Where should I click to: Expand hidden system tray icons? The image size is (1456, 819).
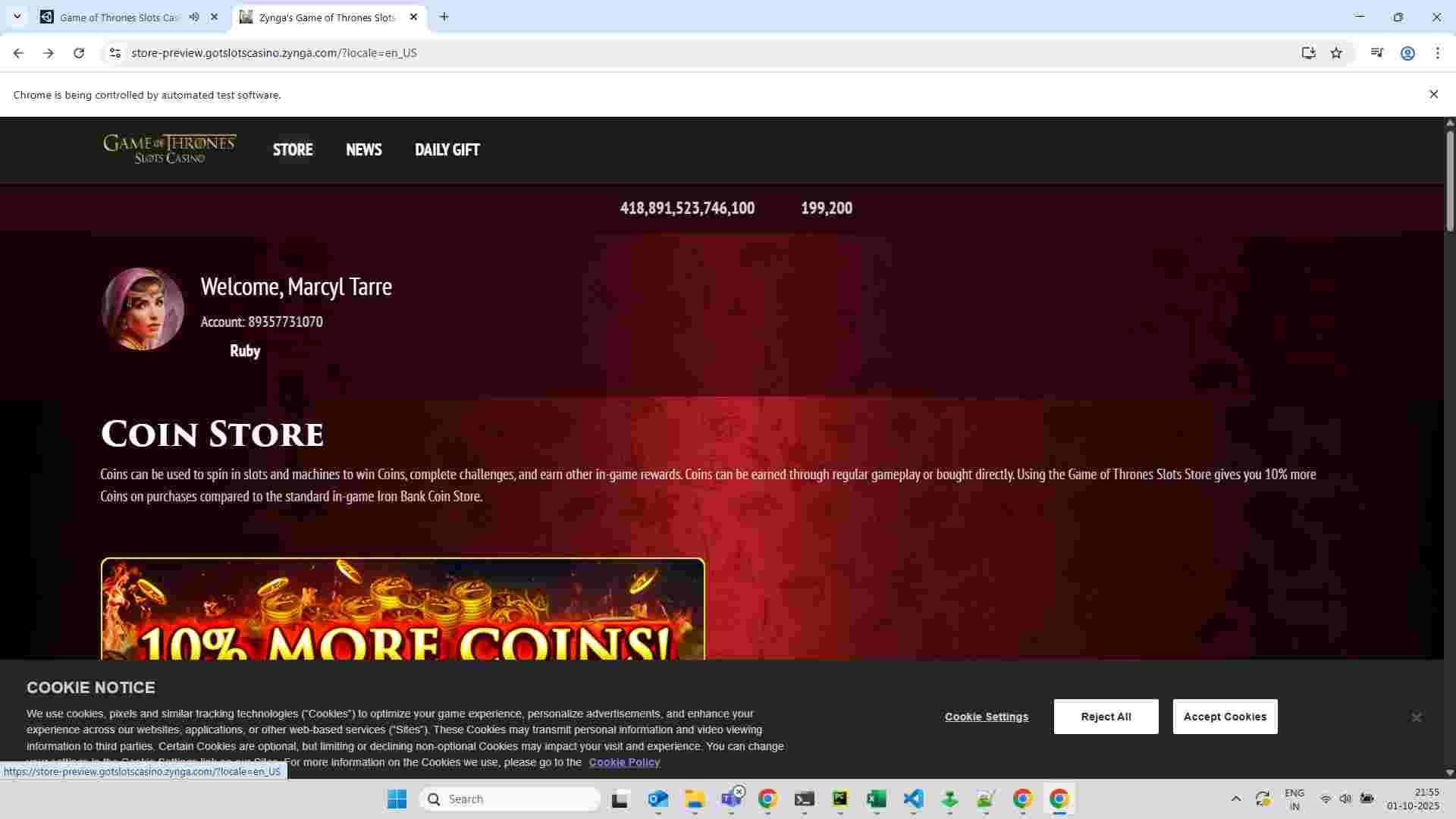1235,799
